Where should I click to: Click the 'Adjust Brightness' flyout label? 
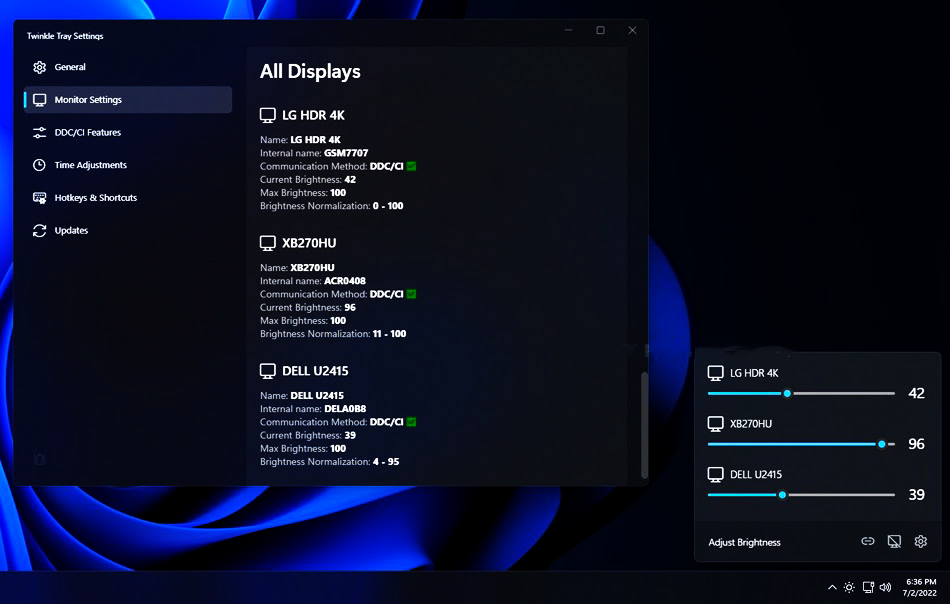coord(745,543)
